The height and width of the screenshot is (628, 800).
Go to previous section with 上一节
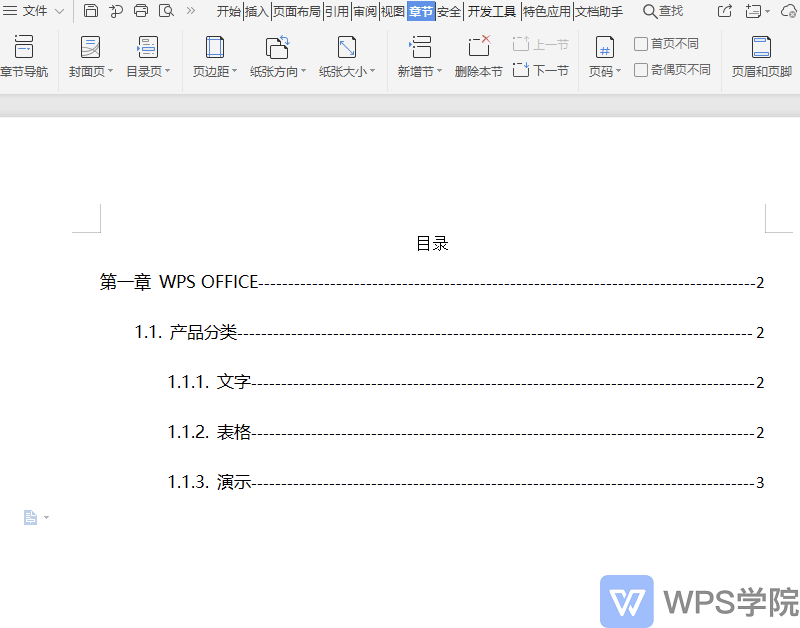[x=541, y=44]
